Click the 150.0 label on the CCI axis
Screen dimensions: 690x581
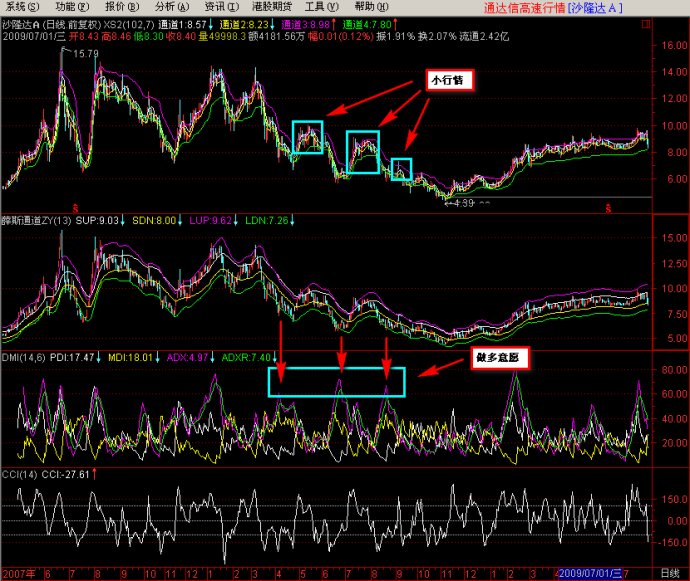[x=674, y=500]
